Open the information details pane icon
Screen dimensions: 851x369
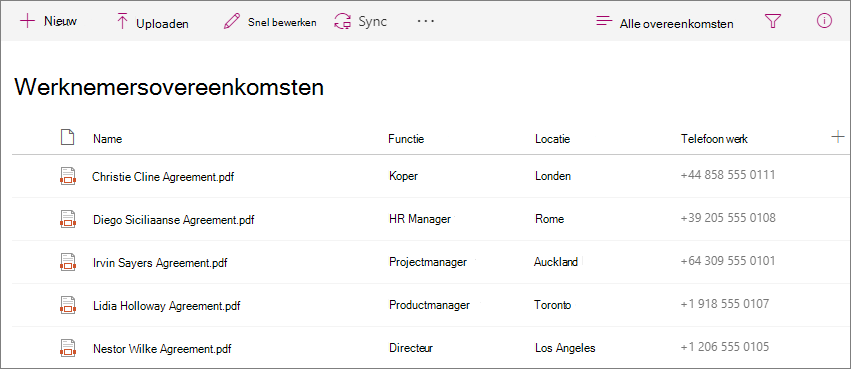[824, 21]
